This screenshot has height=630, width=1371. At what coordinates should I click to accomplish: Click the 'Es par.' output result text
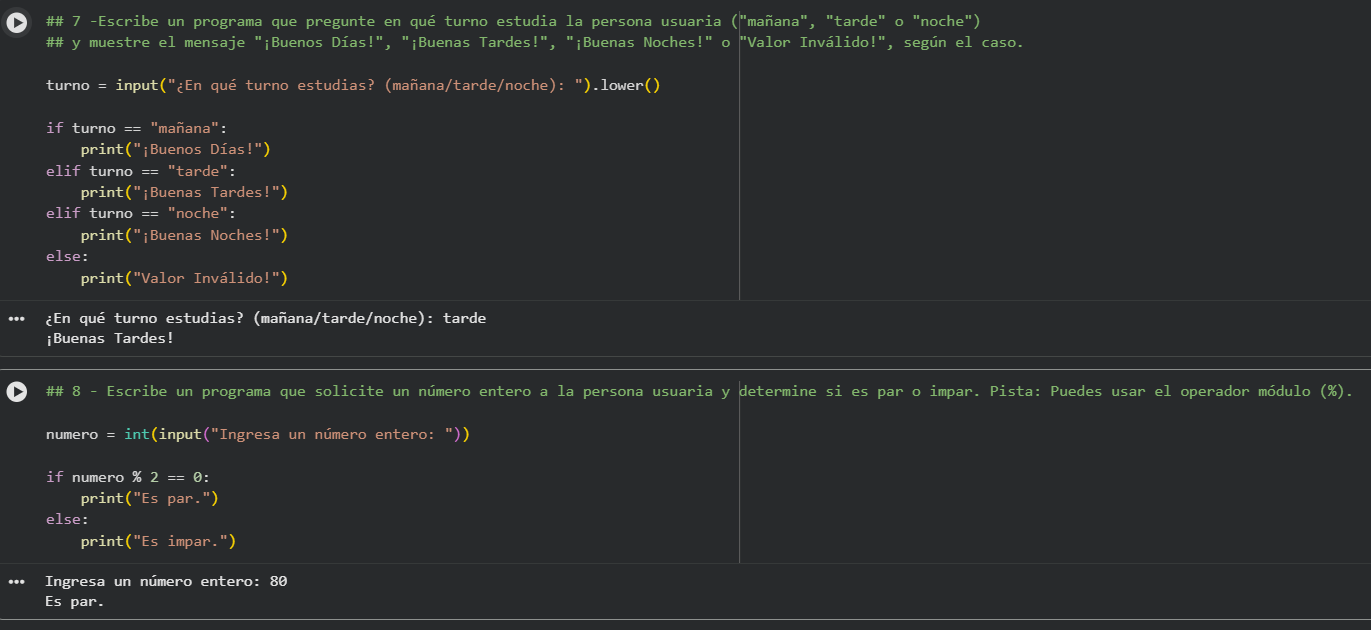click(x=75, y=602)
